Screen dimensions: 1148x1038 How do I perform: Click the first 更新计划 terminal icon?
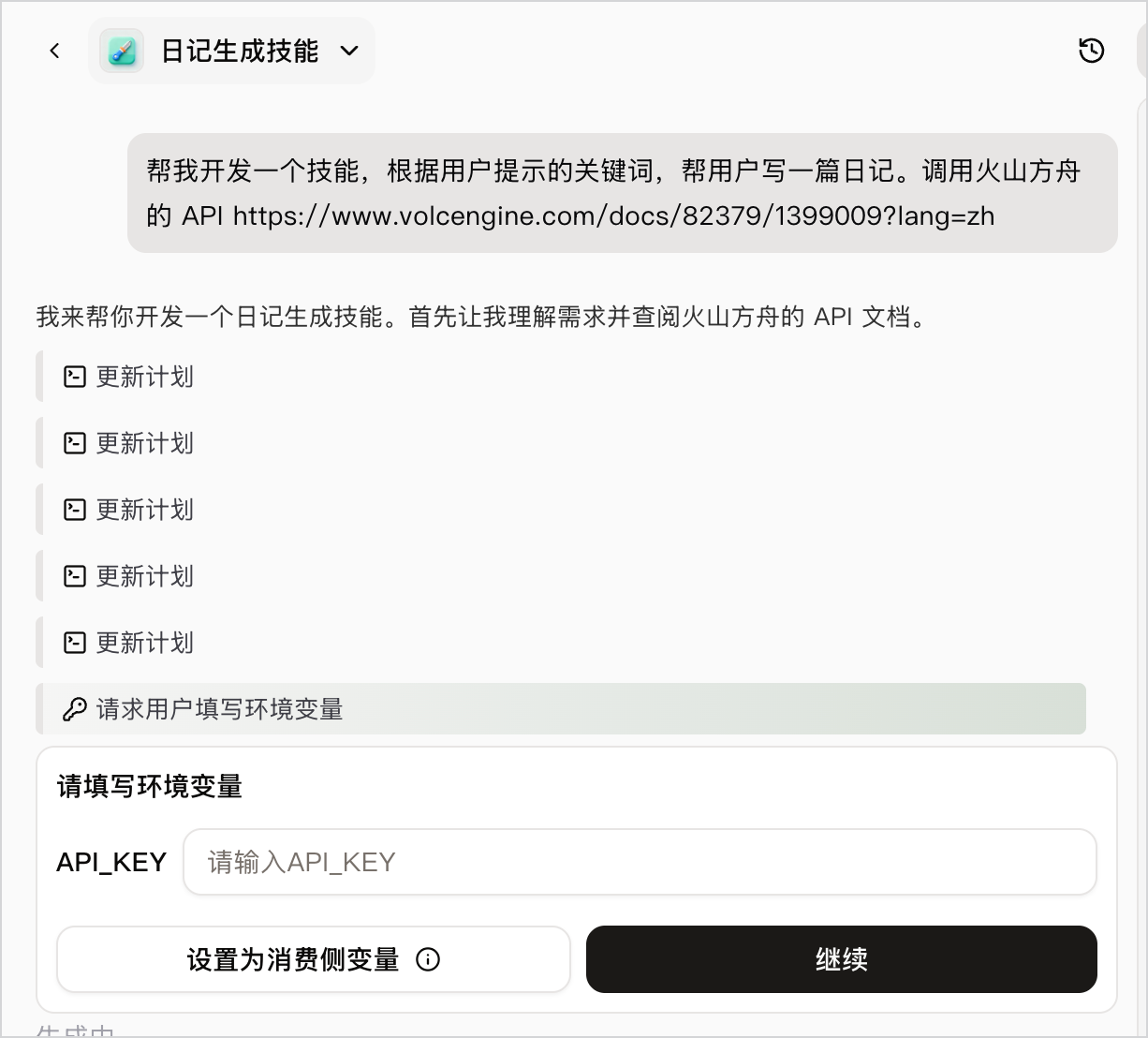click(74, 377)
